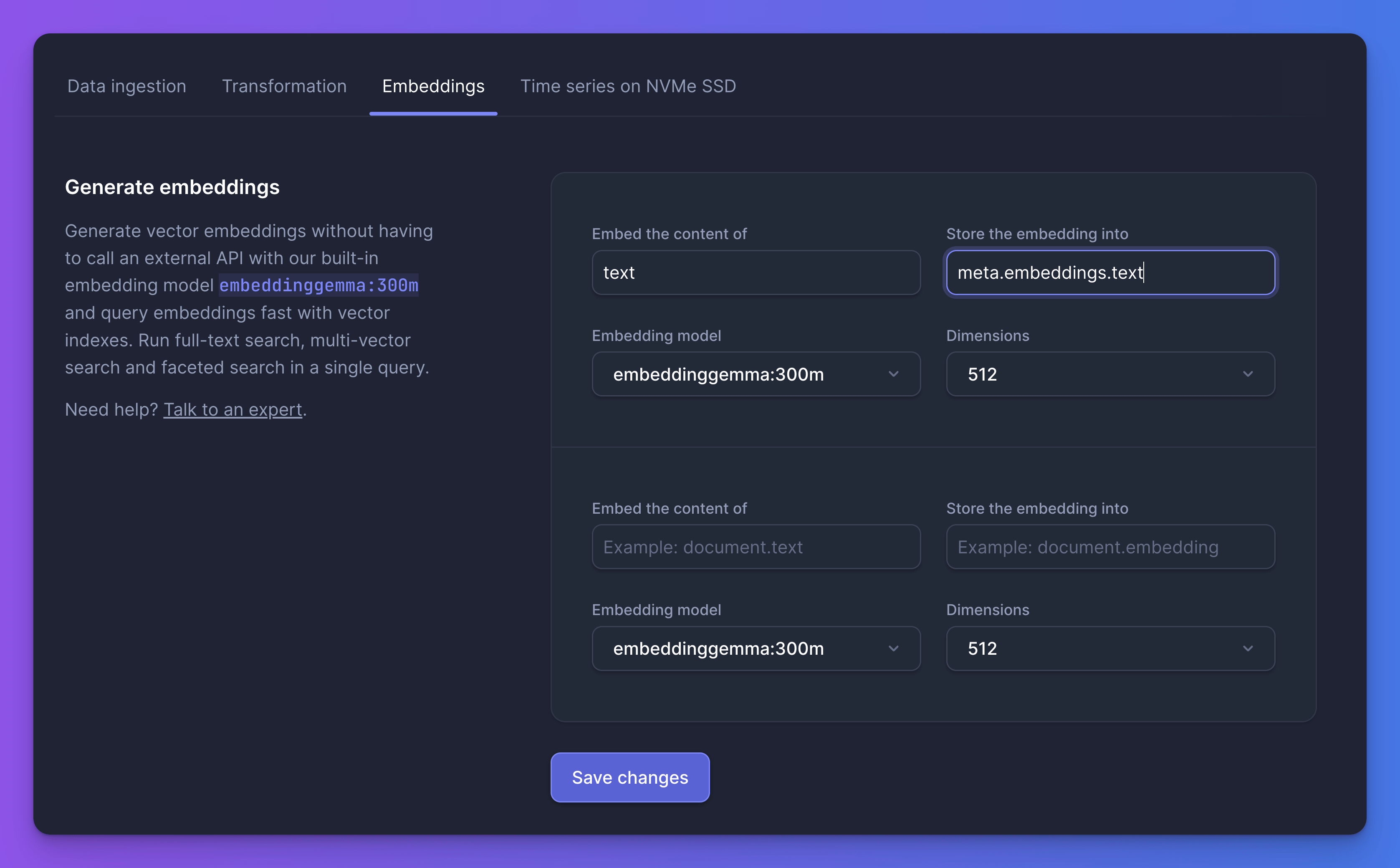1400x868 pixels.
Task: Click the Save changes button
Action: point(629,777)
